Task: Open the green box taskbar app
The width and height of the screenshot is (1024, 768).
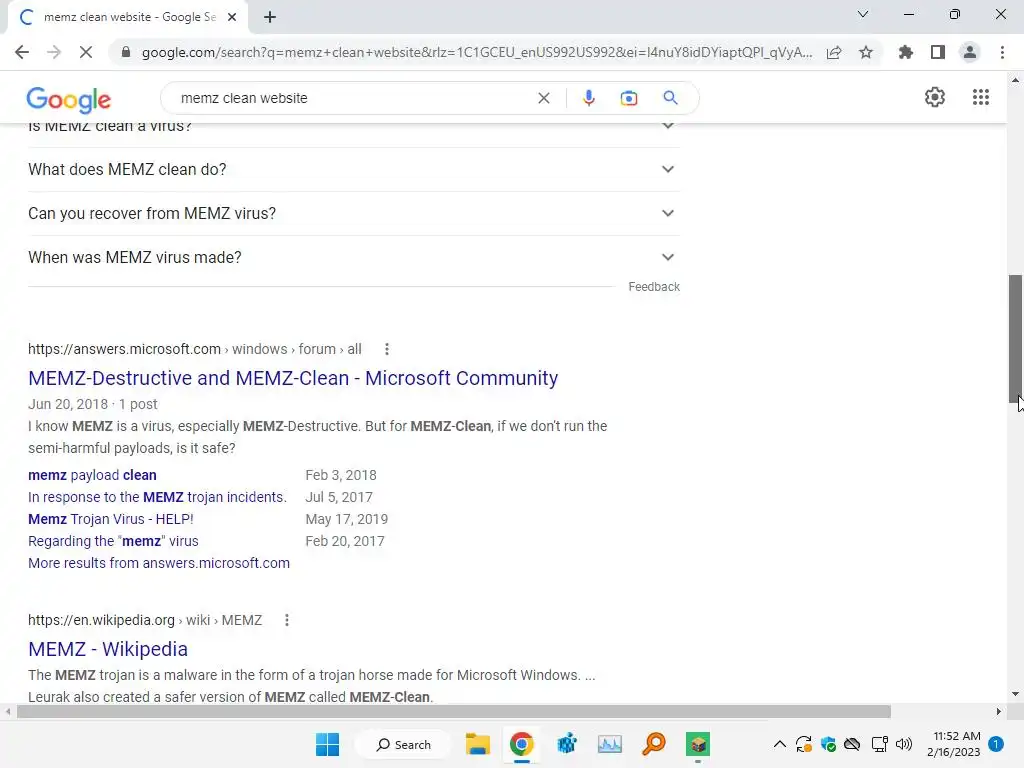Action: [697, 744]
